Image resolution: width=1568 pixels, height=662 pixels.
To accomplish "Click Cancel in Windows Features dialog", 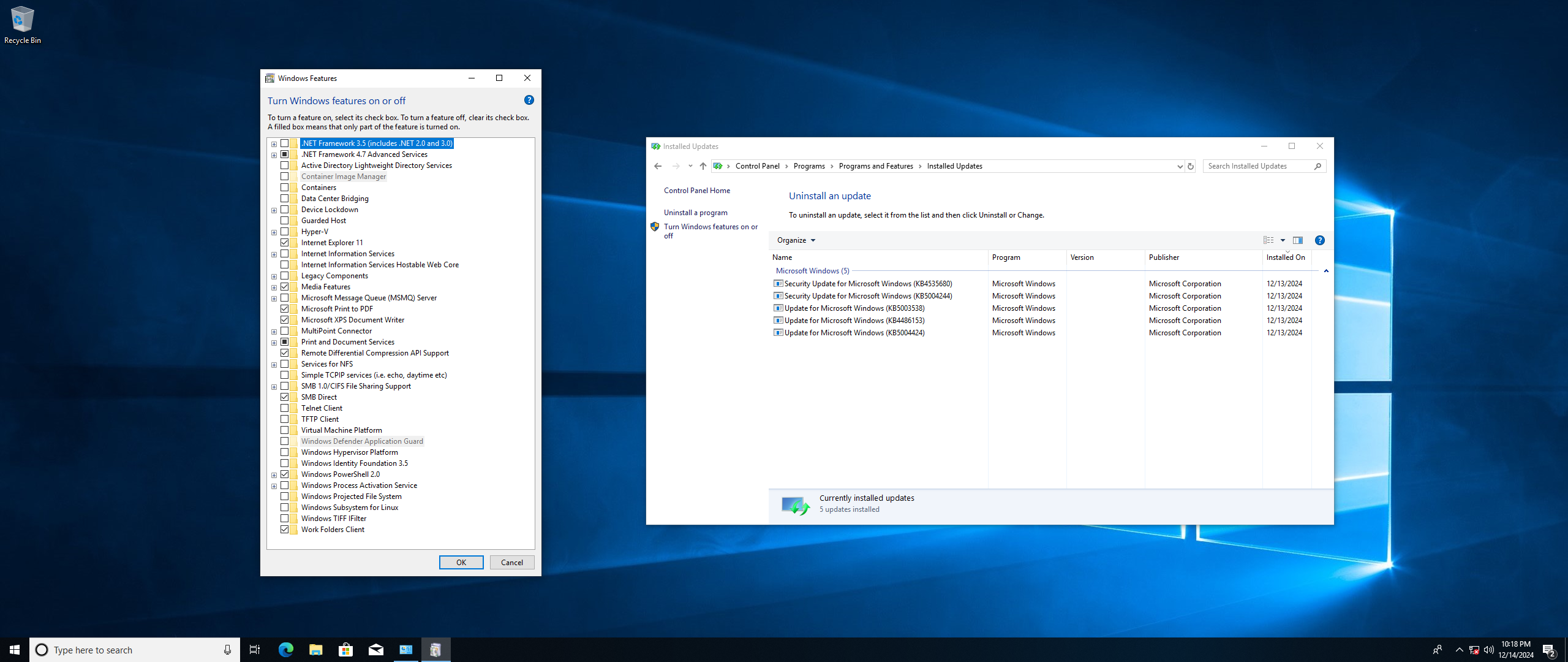I will pyautogui.click(x=512, y=563).
